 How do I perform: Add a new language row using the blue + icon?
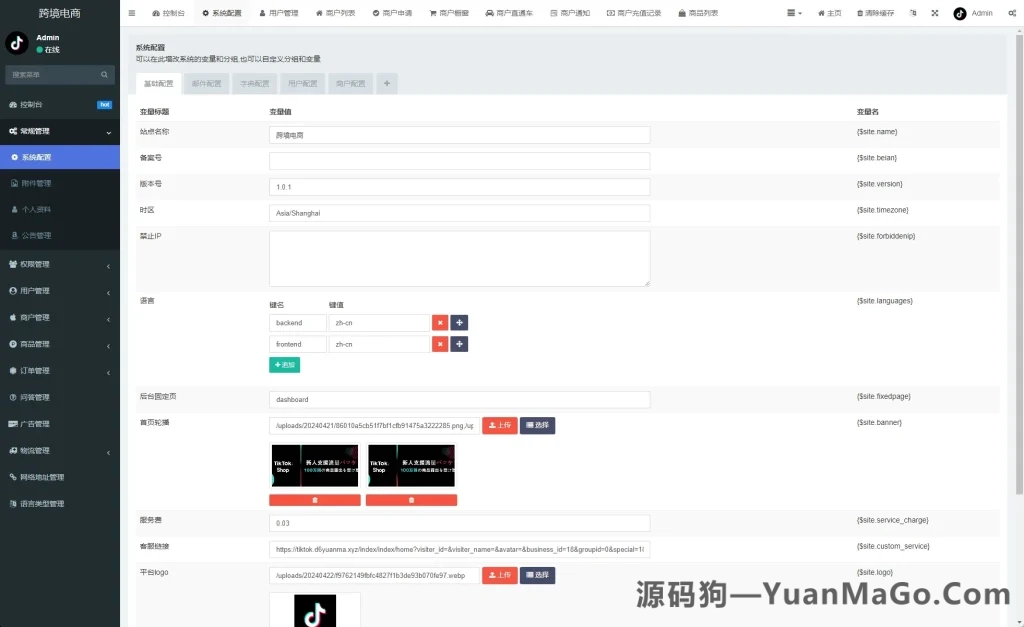pos(459,322)
